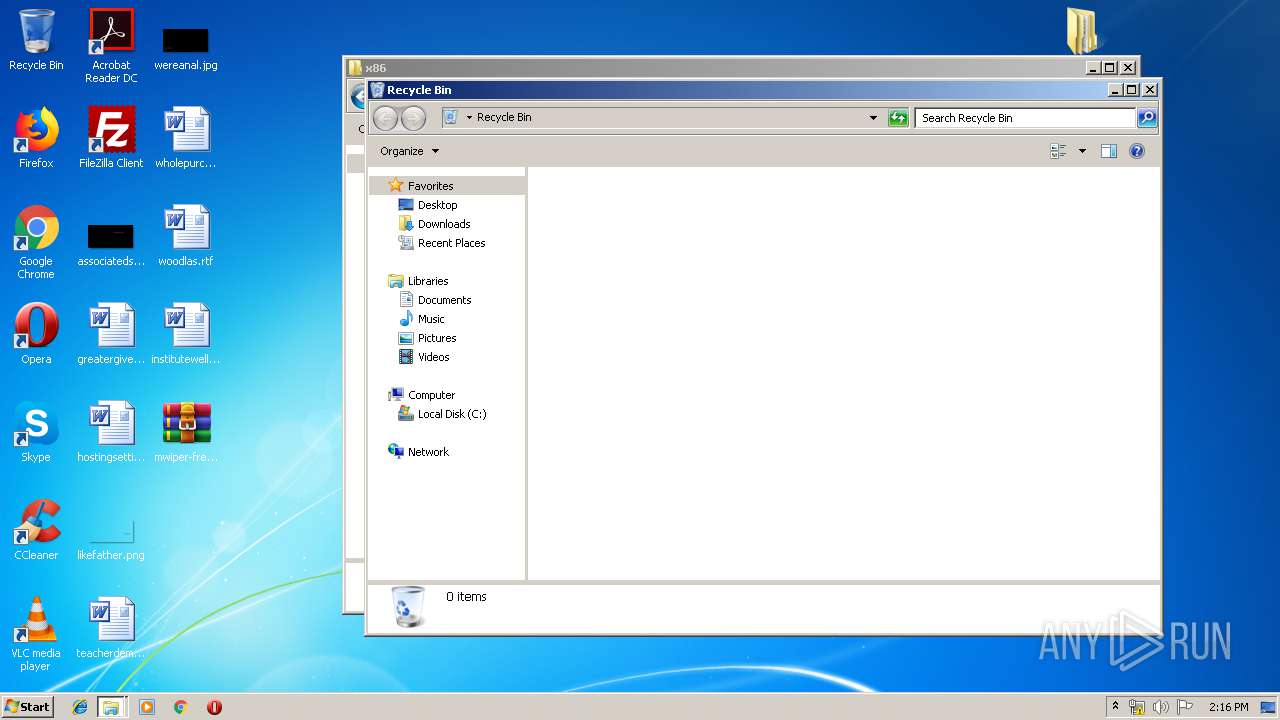Image resolution: width=1280 pixels, height=720 pixels.
Task: Click the volume speaker tray icon
Action: click(1161, 707)
